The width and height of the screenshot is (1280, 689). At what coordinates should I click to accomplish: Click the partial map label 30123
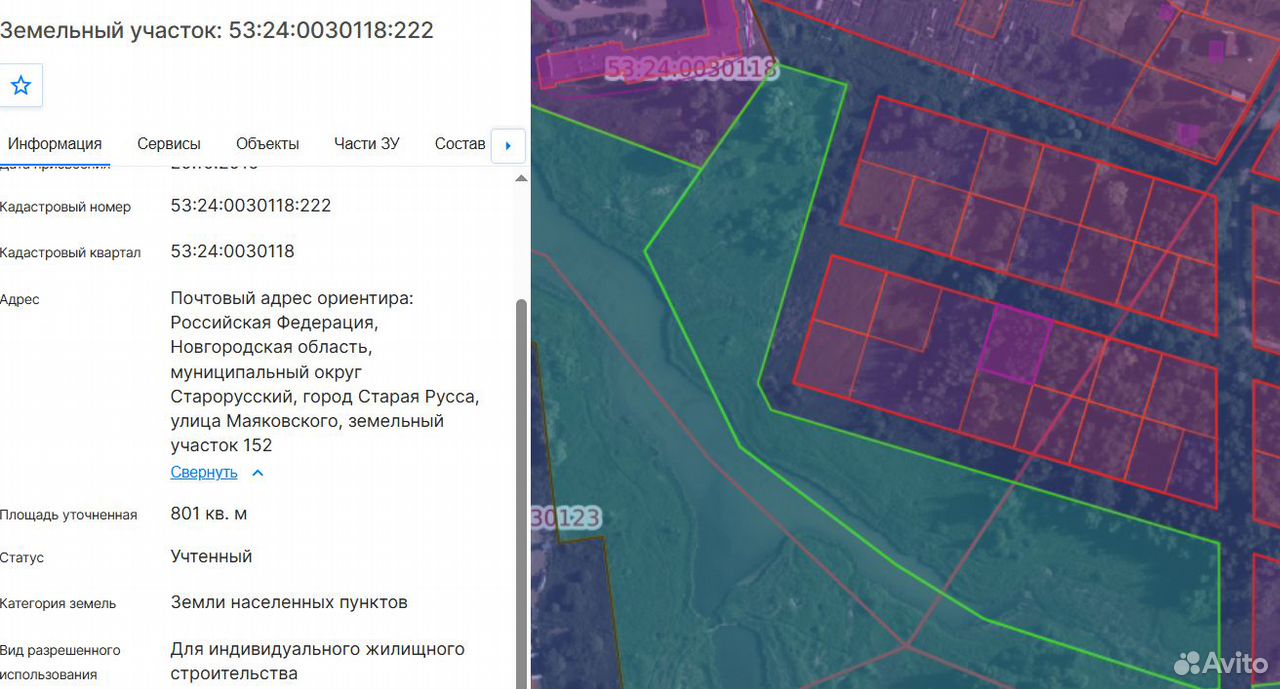click(566, 518)
